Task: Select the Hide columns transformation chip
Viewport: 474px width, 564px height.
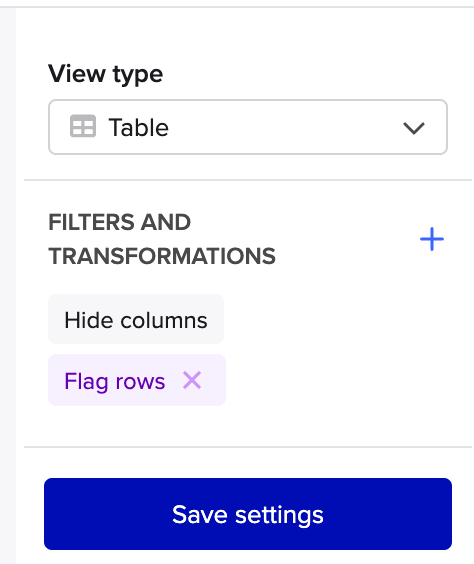Action: pos(136,319)
